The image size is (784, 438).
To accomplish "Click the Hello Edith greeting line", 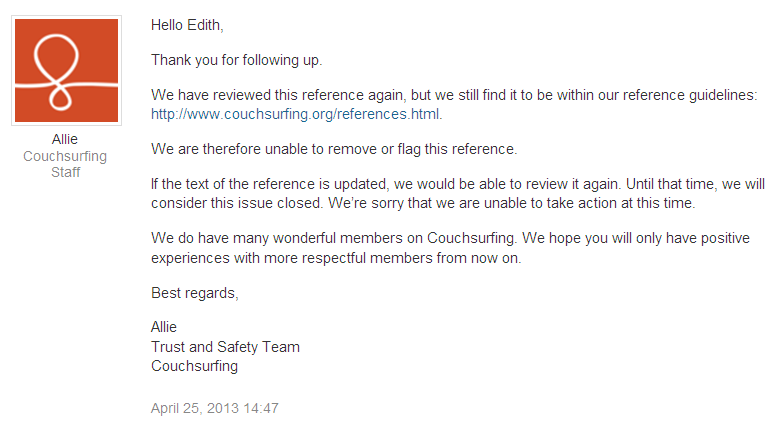I will pos(187,25).
